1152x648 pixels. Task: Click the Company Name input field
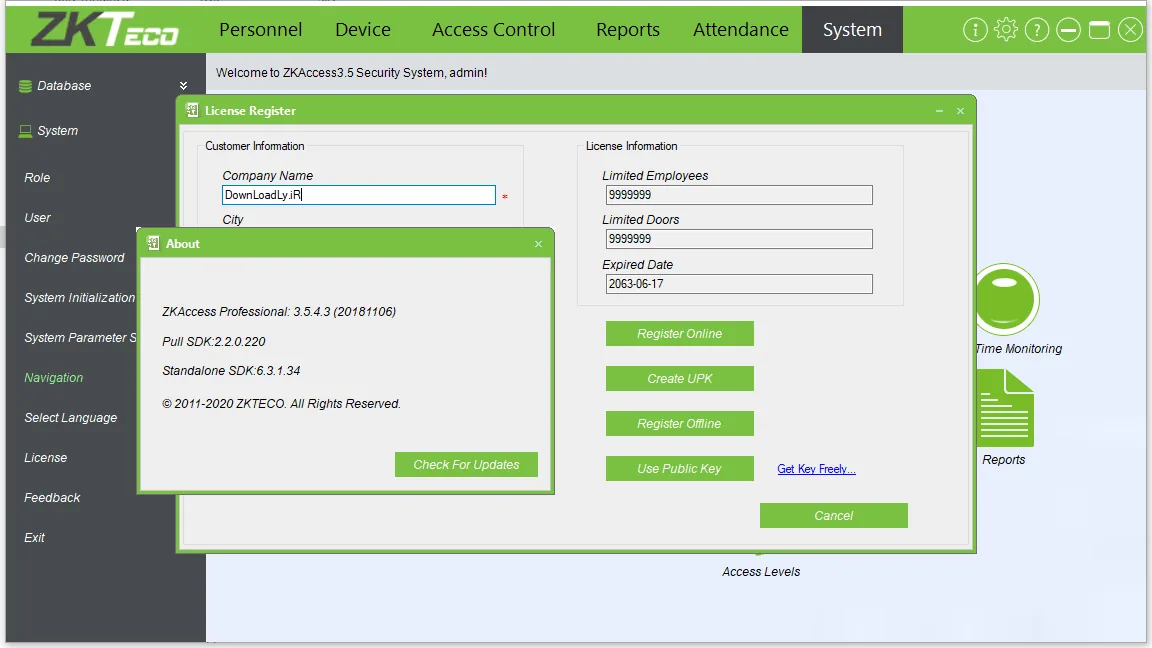click(x=359, y=195)
